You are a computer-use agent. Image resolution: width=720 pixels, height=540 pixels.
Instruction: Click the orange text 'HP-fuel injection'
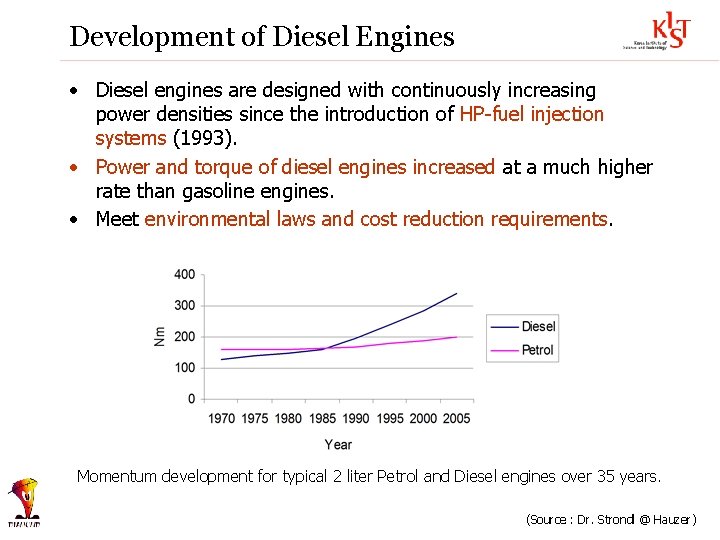point(531,114)
